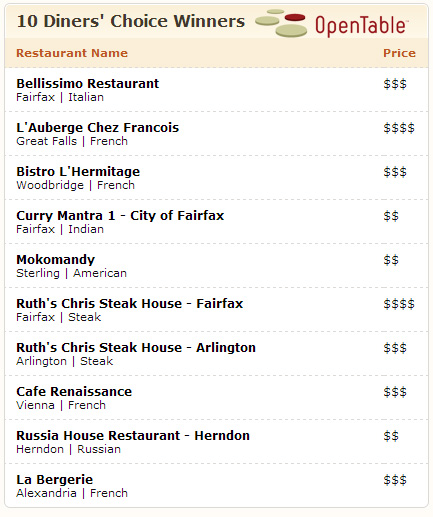The image size is (433, 517).
Task: Open the Bellissimo Restaurant listing
Action: (88, 84)
